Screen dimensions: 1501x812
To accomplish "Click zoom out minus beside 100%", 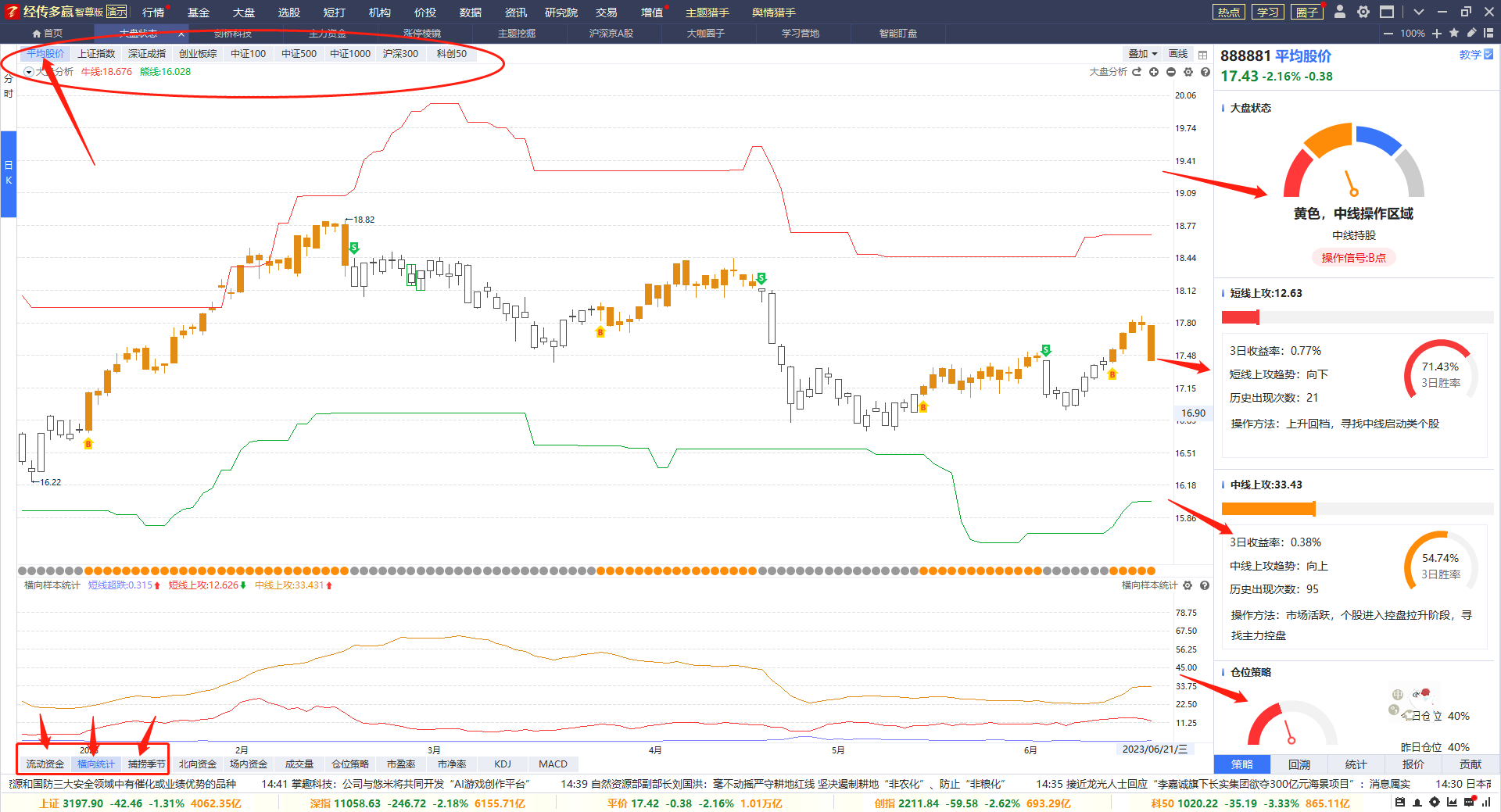I will tap(1388, 33).
